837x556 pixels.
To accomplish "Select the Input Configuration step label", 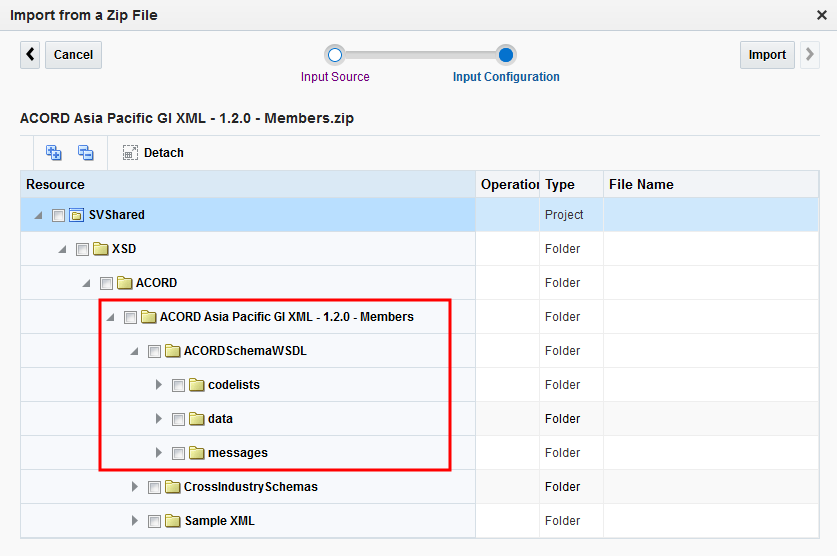I will click(506, 77).
